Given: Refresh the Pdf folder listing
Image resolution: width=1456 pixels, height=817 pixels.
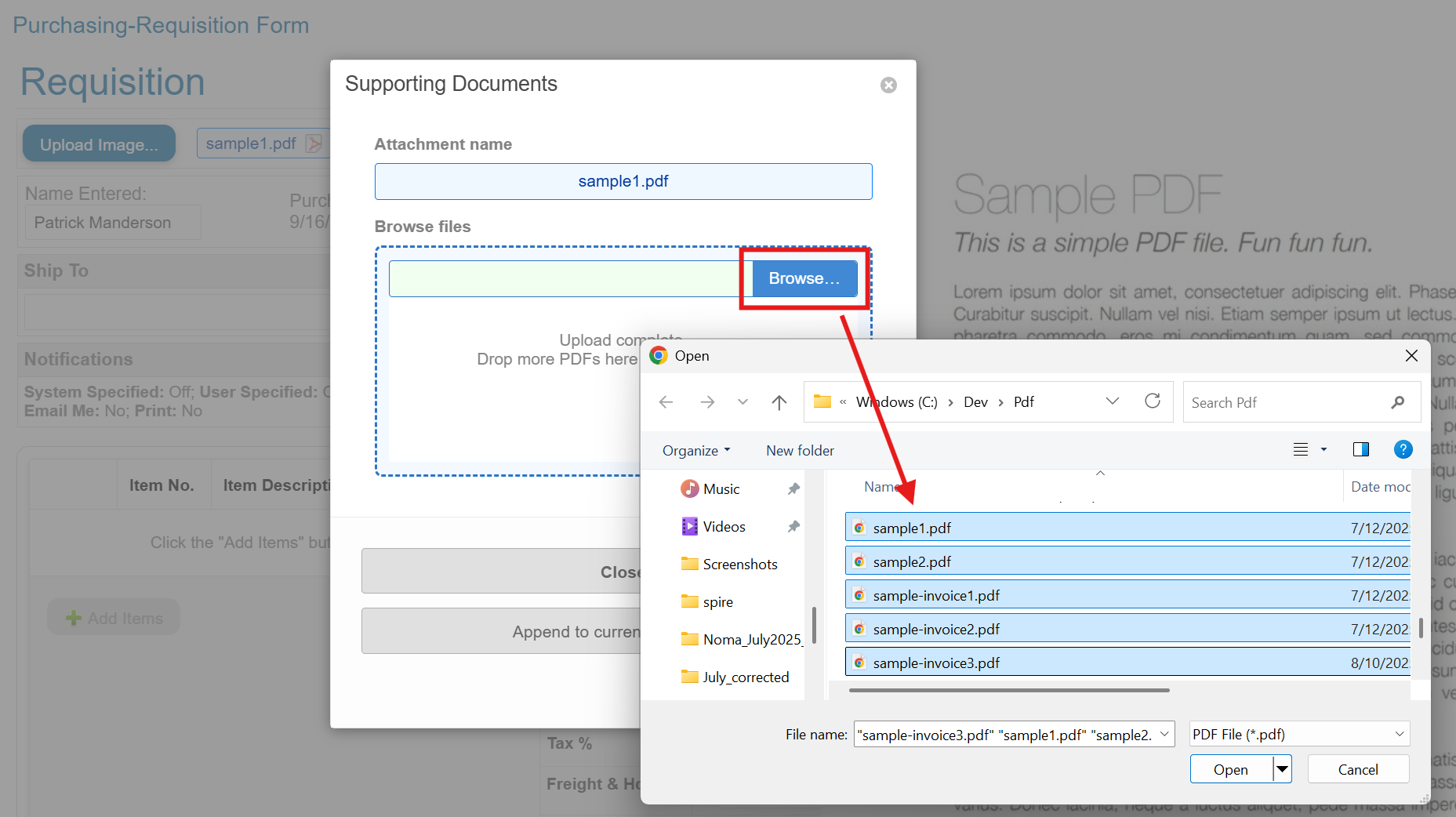Looking at the screenshot, I should (x=1152, y=401).
